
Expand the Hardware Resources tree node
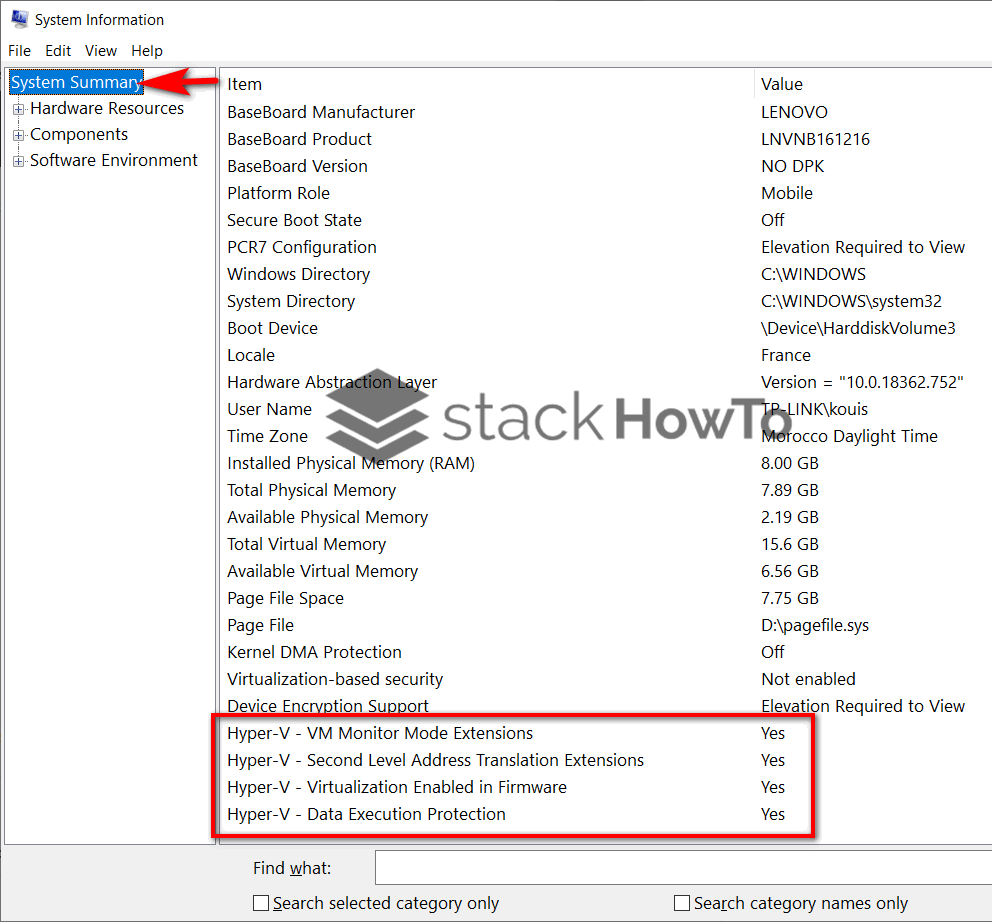point(18,108)
